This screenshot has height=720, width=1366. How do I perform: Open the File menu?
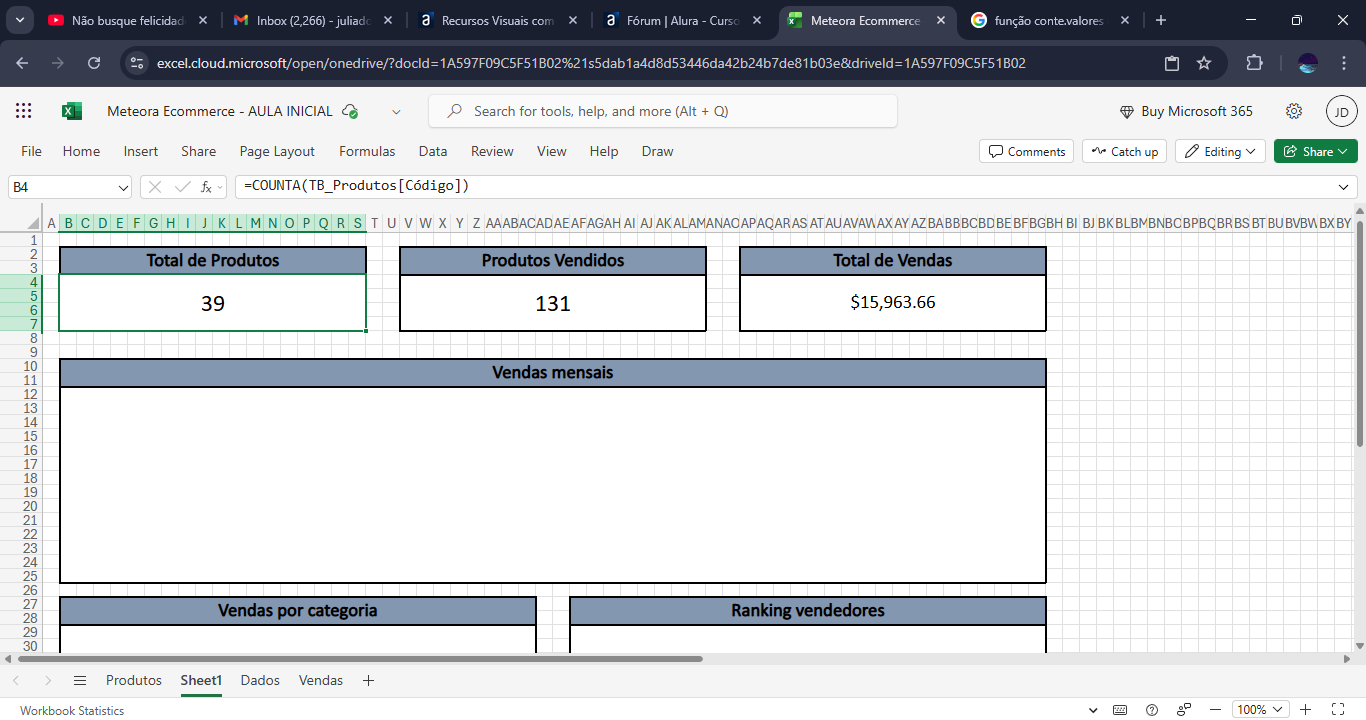click(x=32, y=151)
